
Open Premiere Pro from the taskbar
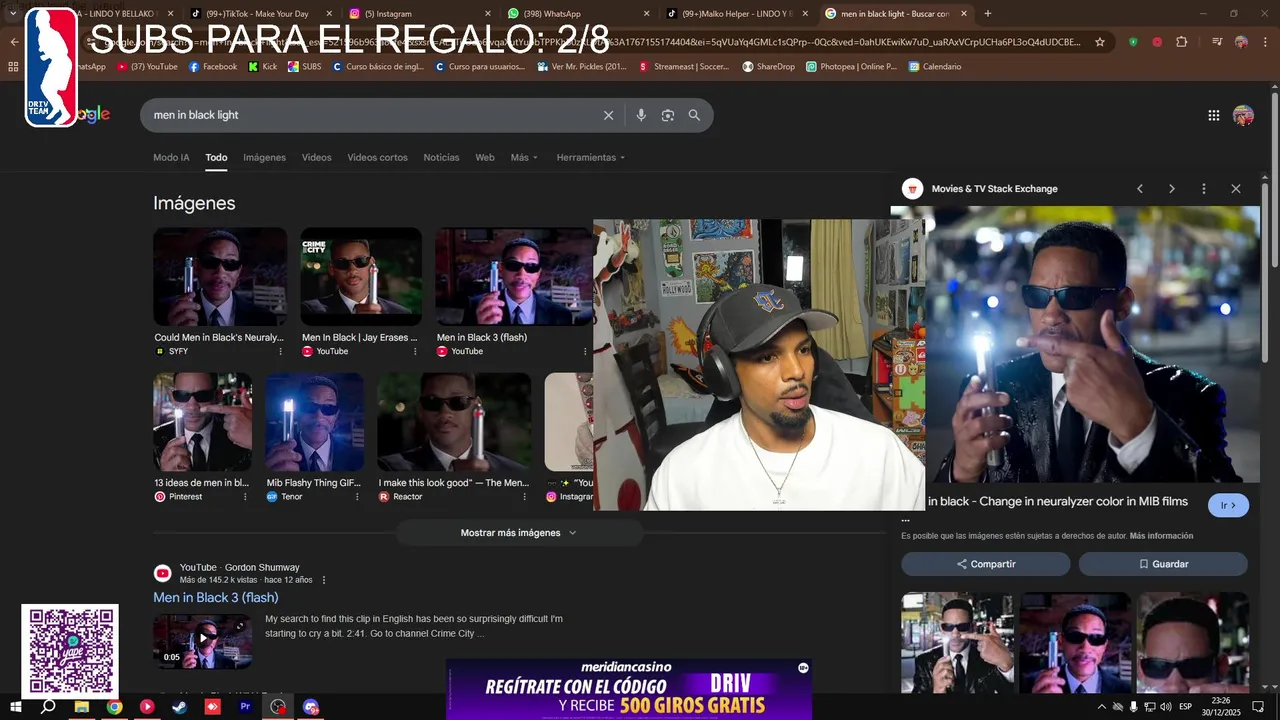click(x=245, y=706)
